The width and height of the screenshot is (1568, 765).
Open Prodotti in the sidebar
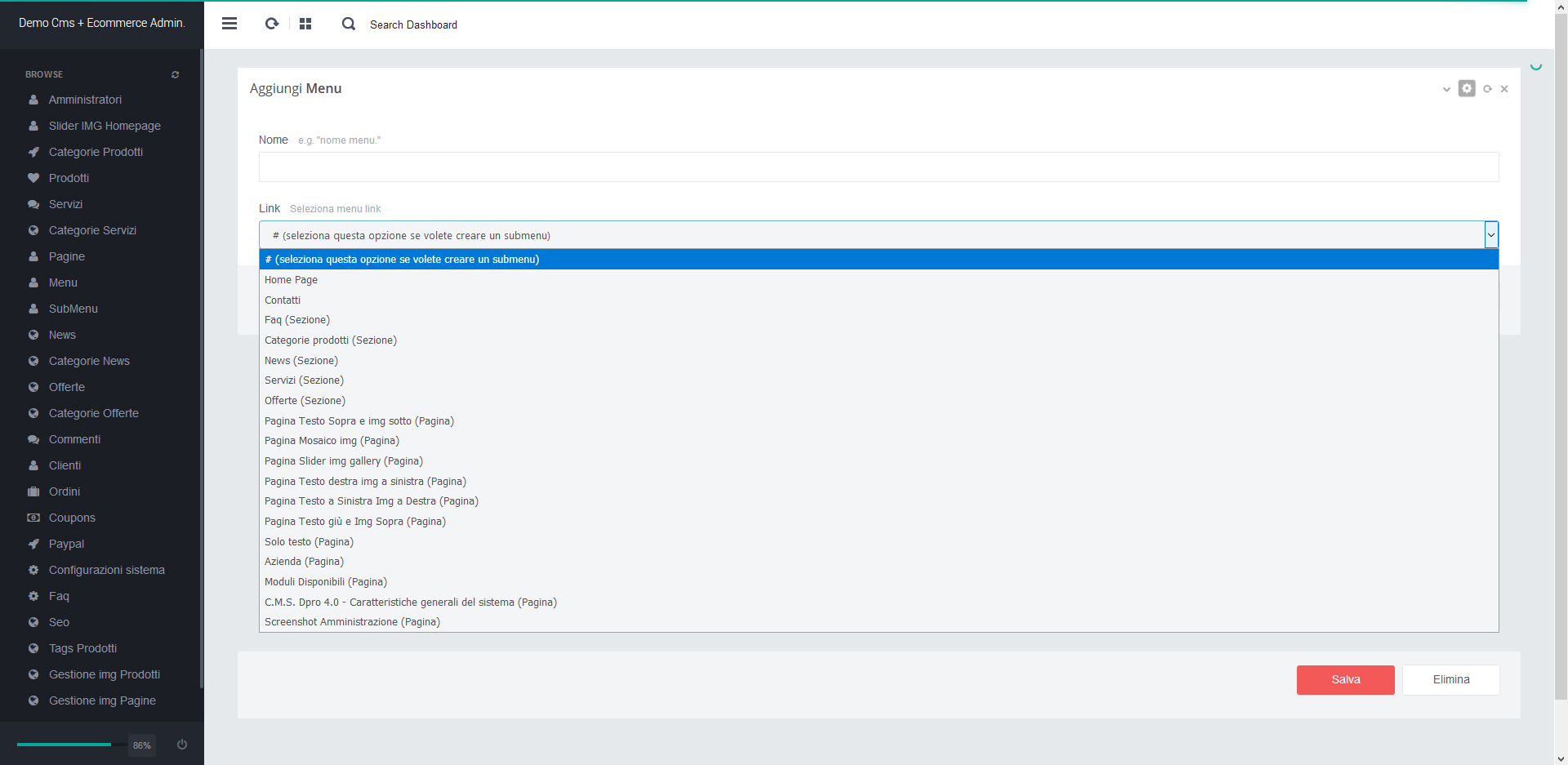tap(69, 178)
